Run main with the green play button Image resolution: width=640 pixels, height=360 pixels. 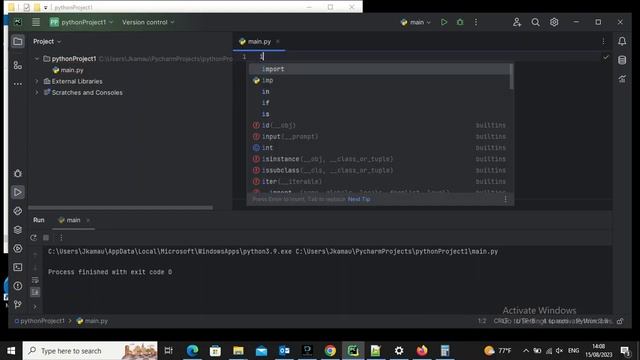(x=444, y=22)
